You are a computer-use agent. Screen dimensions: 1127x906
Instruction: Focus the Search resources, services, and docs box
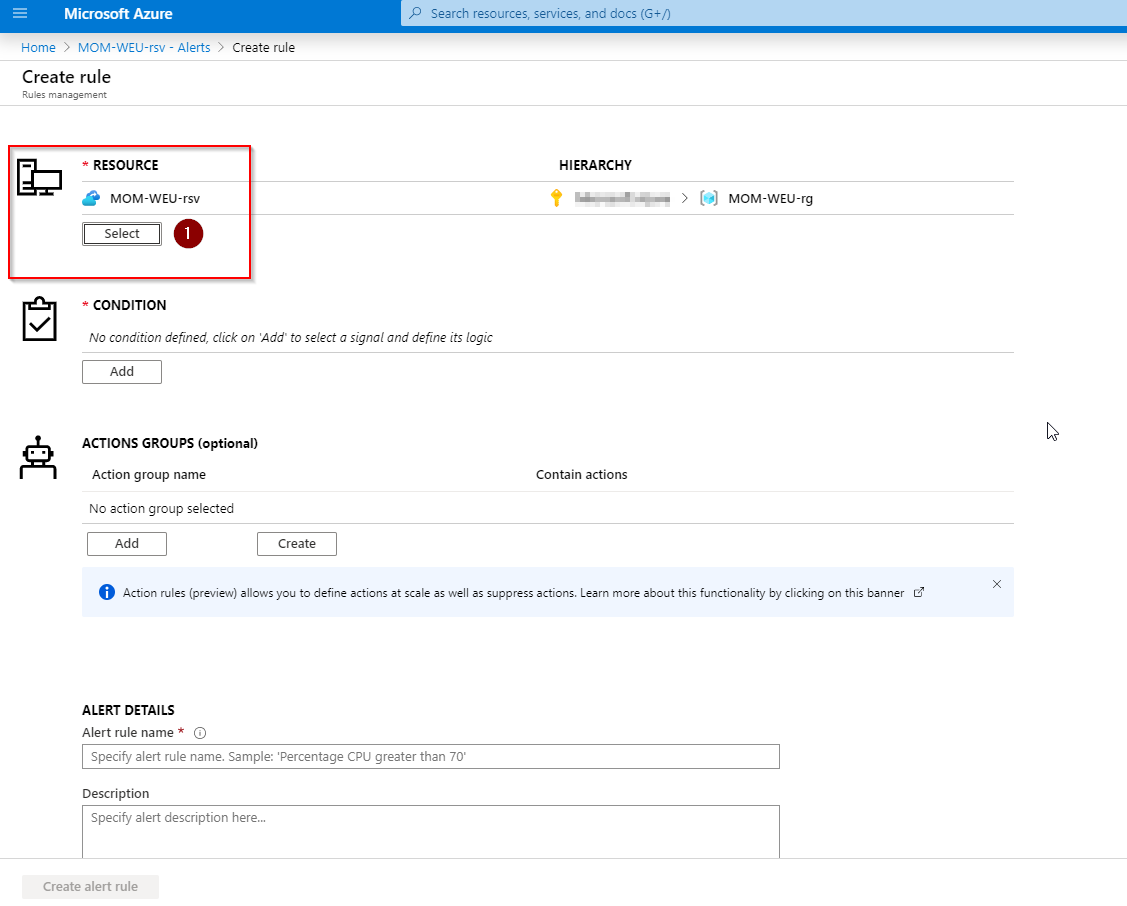763,13
